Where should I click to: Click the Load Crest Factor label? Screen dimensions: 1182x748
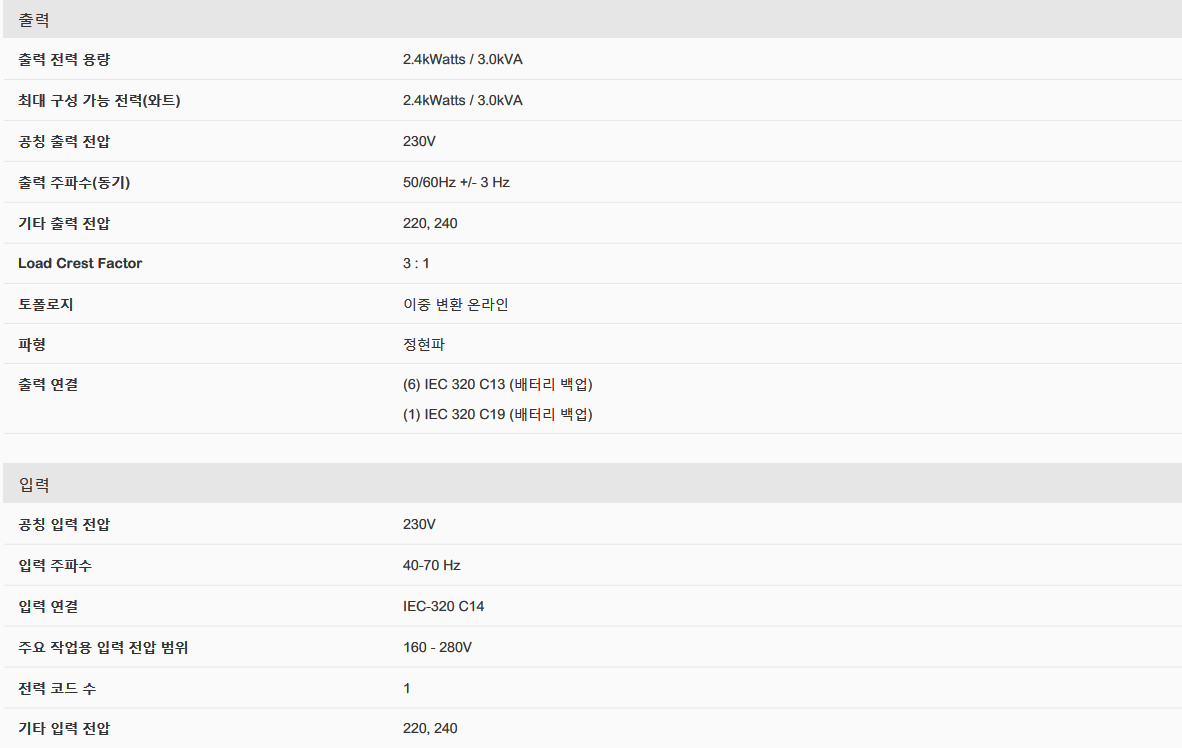pos(80,263)
